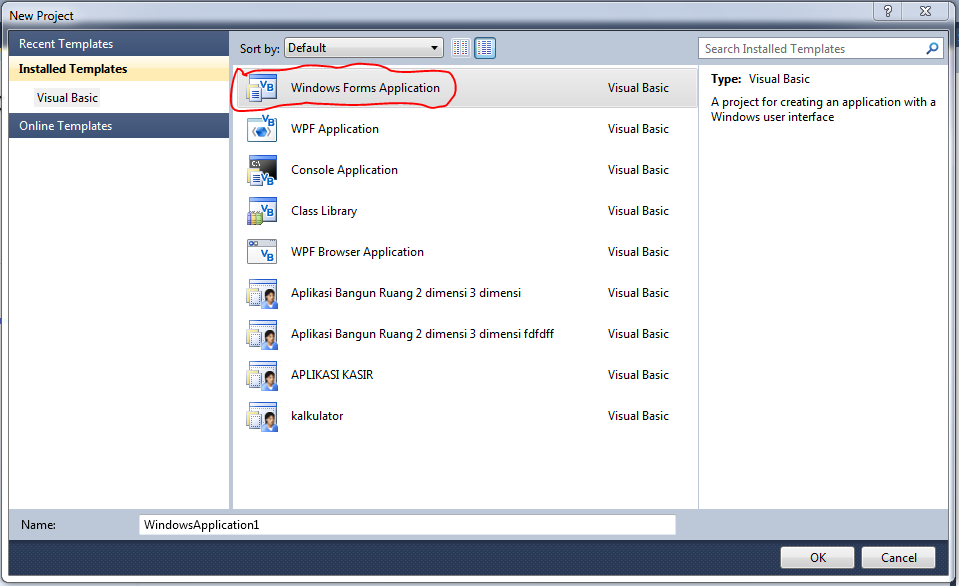The height and width of the screenshot is (586, 959).
Task: Select 'WPF Browser Application' template name
Action: tap(357, 252)
